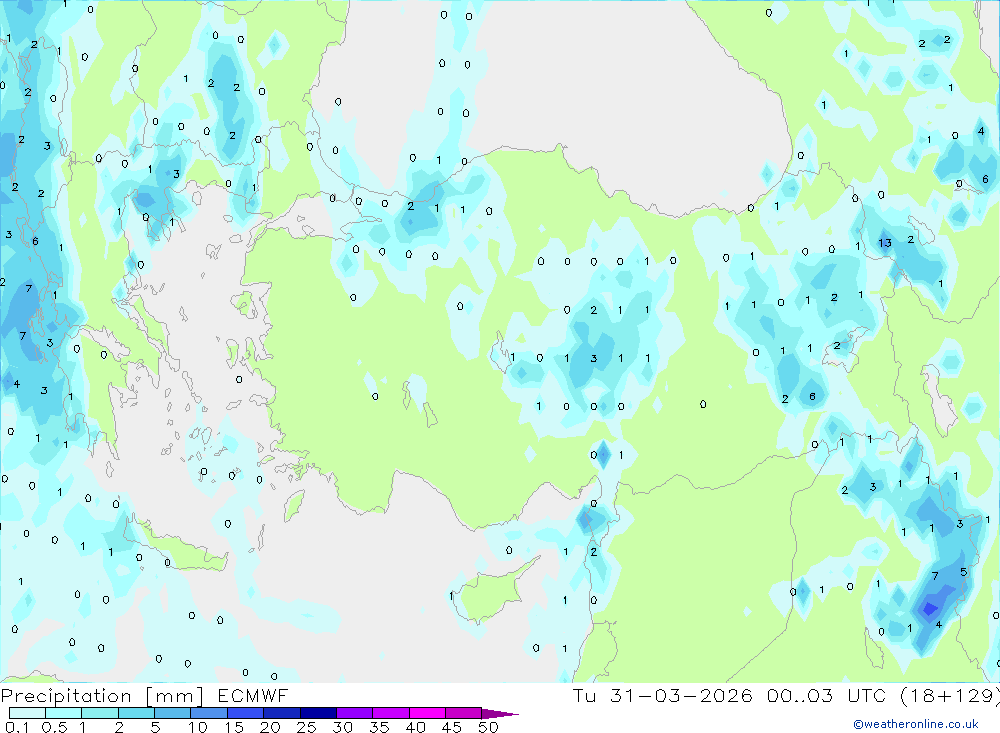
Task: Click the legend label '20'
Action: [x=270, y=727]
